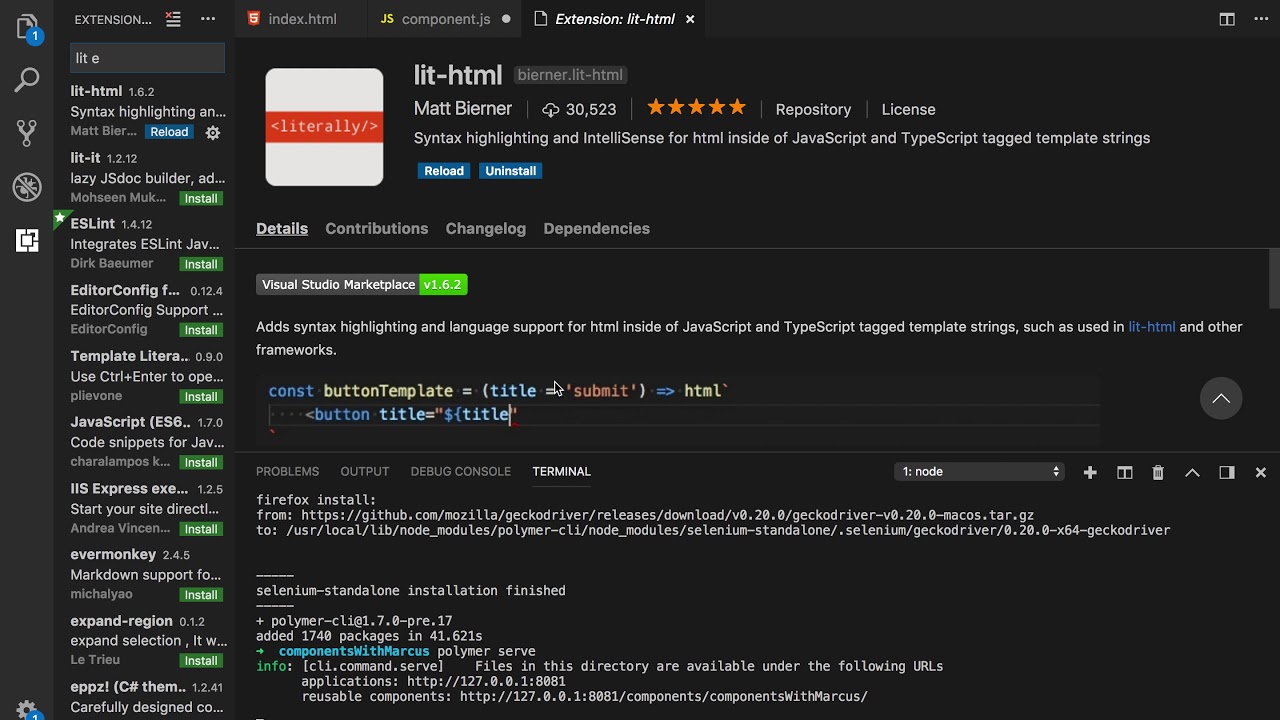Install the evermonkey extension
The width and height of the screenshot is (1280, 720).
(201, 595)
